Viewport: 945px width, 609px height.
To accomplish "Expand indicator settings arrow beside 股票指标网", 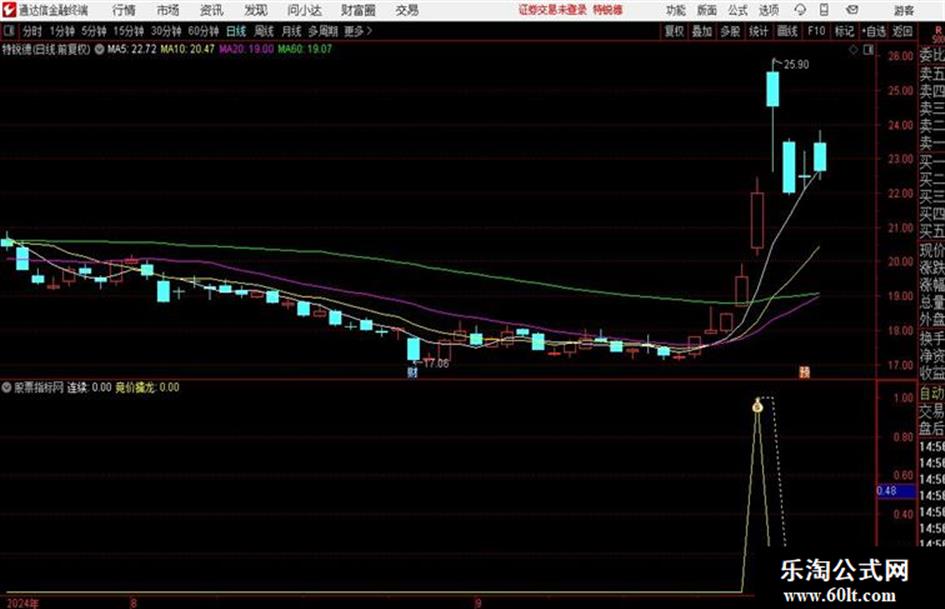I will click(x=7, y=388).
